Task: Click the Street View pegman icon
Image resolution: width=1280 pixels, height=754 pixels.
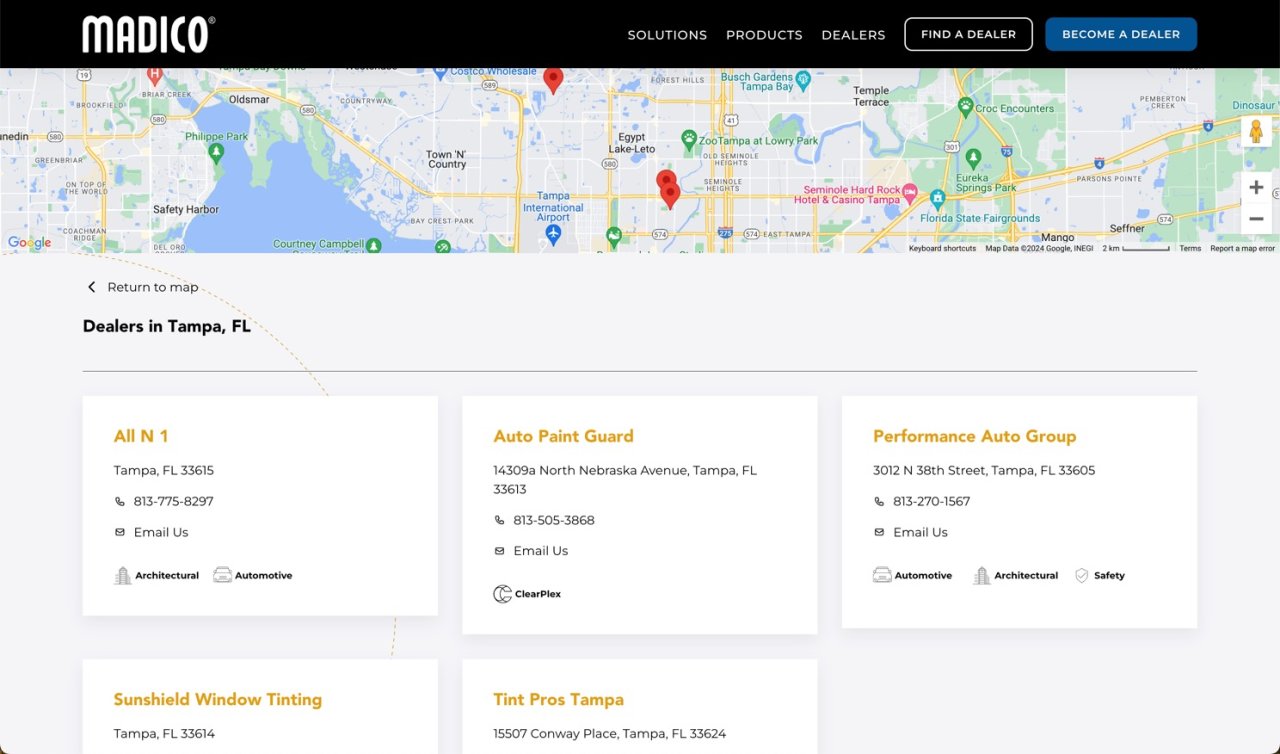Action: click(x=1256, y=132)
